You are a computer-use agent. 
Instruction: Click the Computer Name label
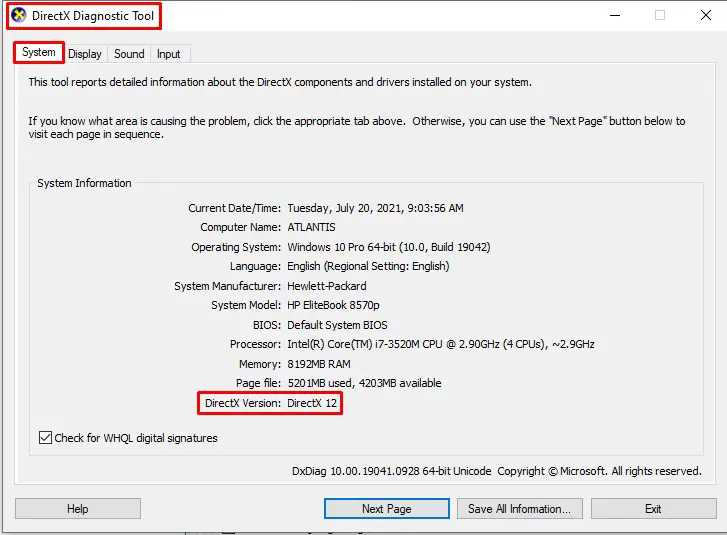point(240,227)
